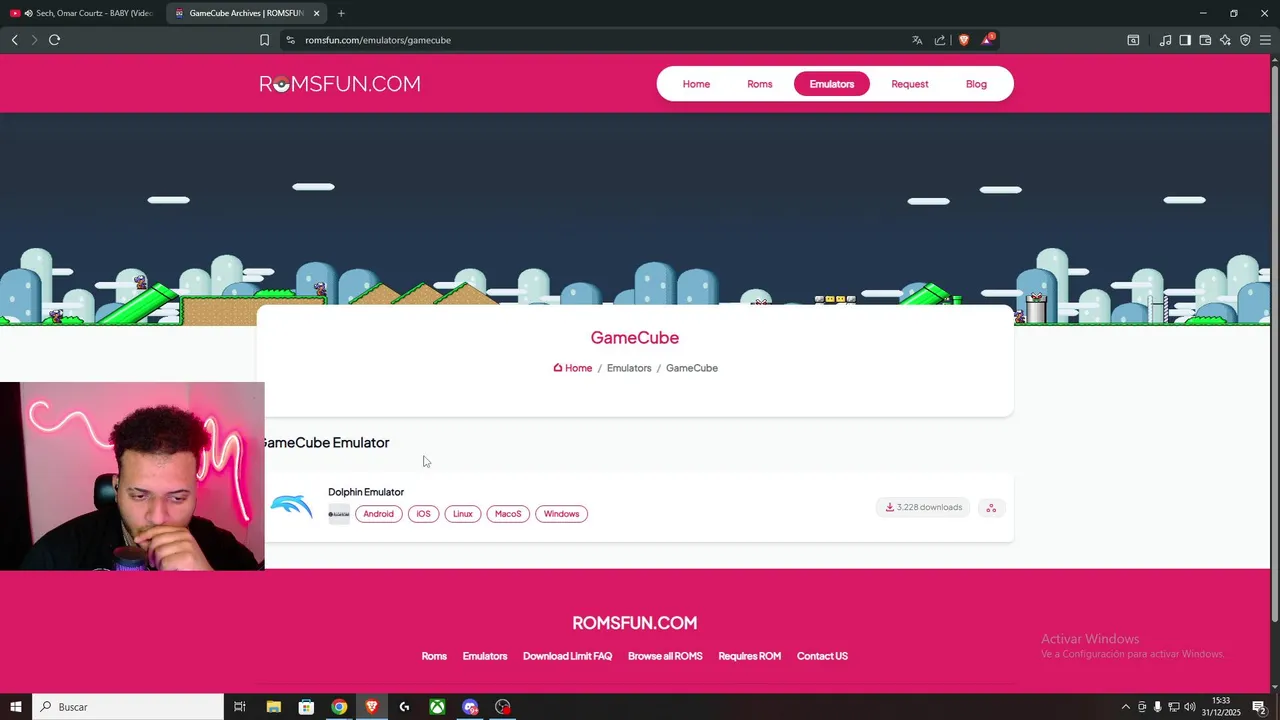
Task: Open Request in the navigation bar
Action: [x=910, y=84]
